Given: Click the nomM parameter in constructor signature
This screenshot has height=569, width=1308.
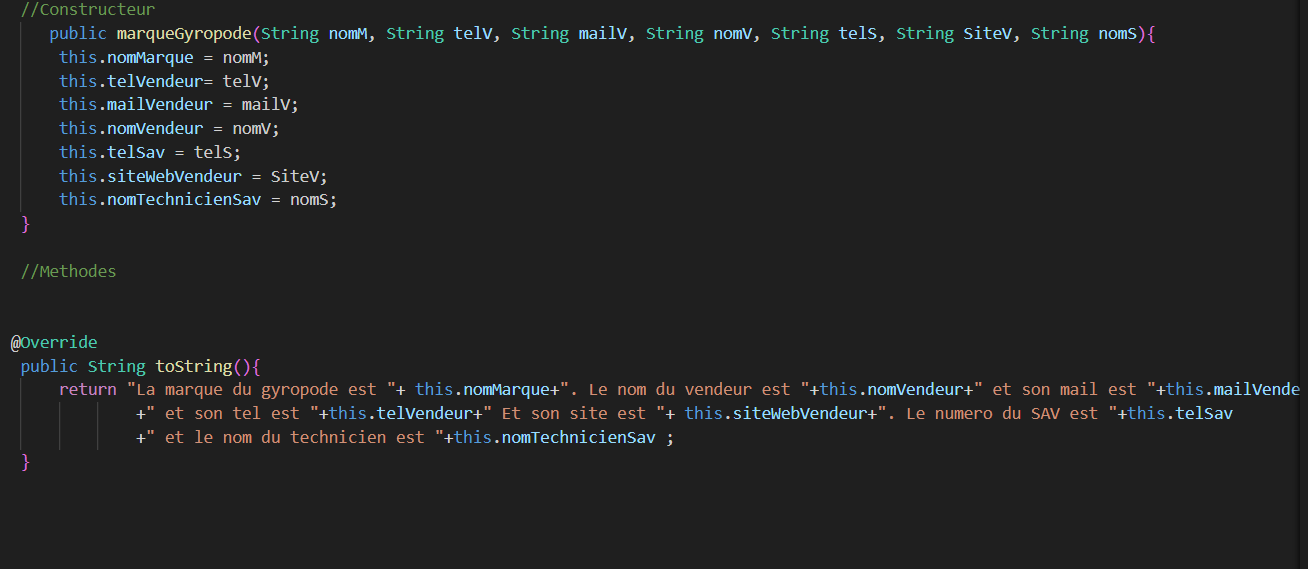Looking at the screenshot, I should tap(349, 33).
